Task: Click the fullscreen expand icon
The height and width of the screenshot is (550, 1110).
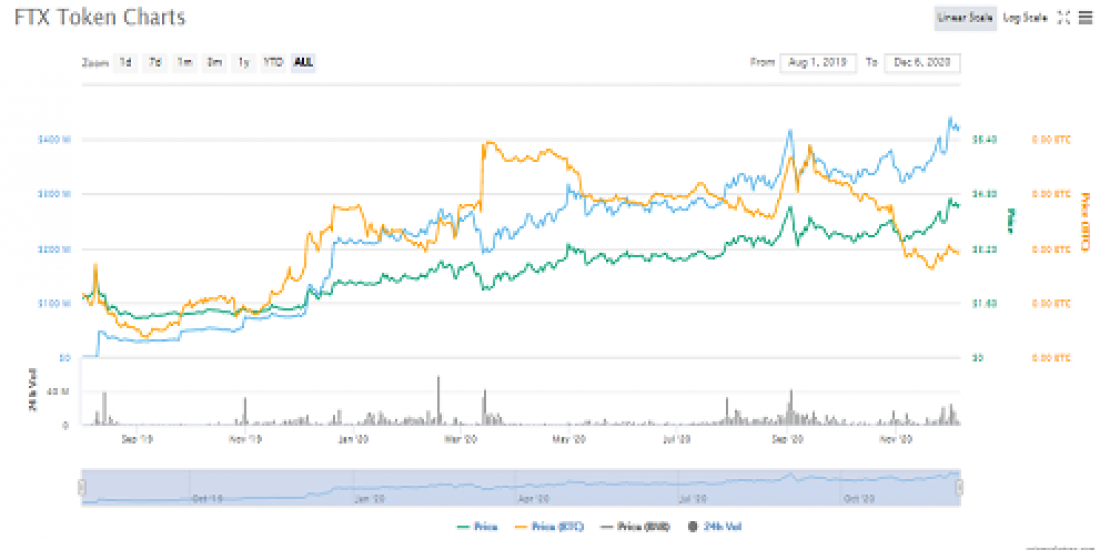Action: coord(1064,18)
